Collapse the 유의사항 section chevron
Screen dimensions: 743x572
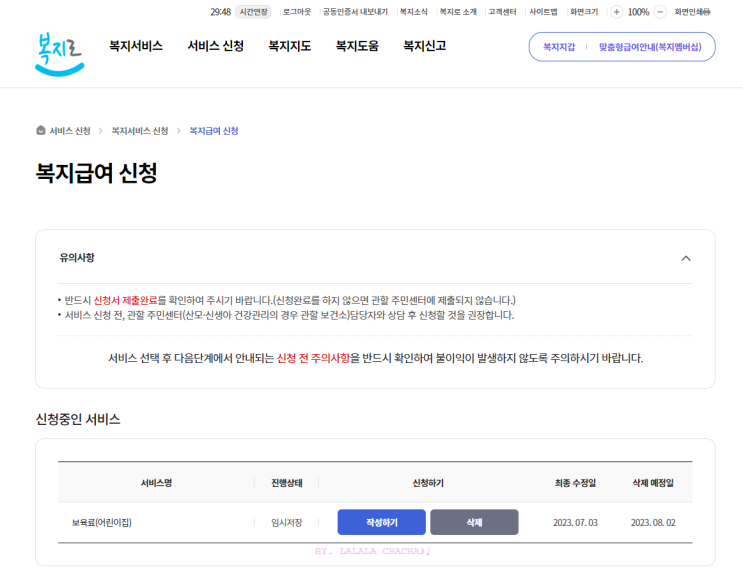point(686,258)
